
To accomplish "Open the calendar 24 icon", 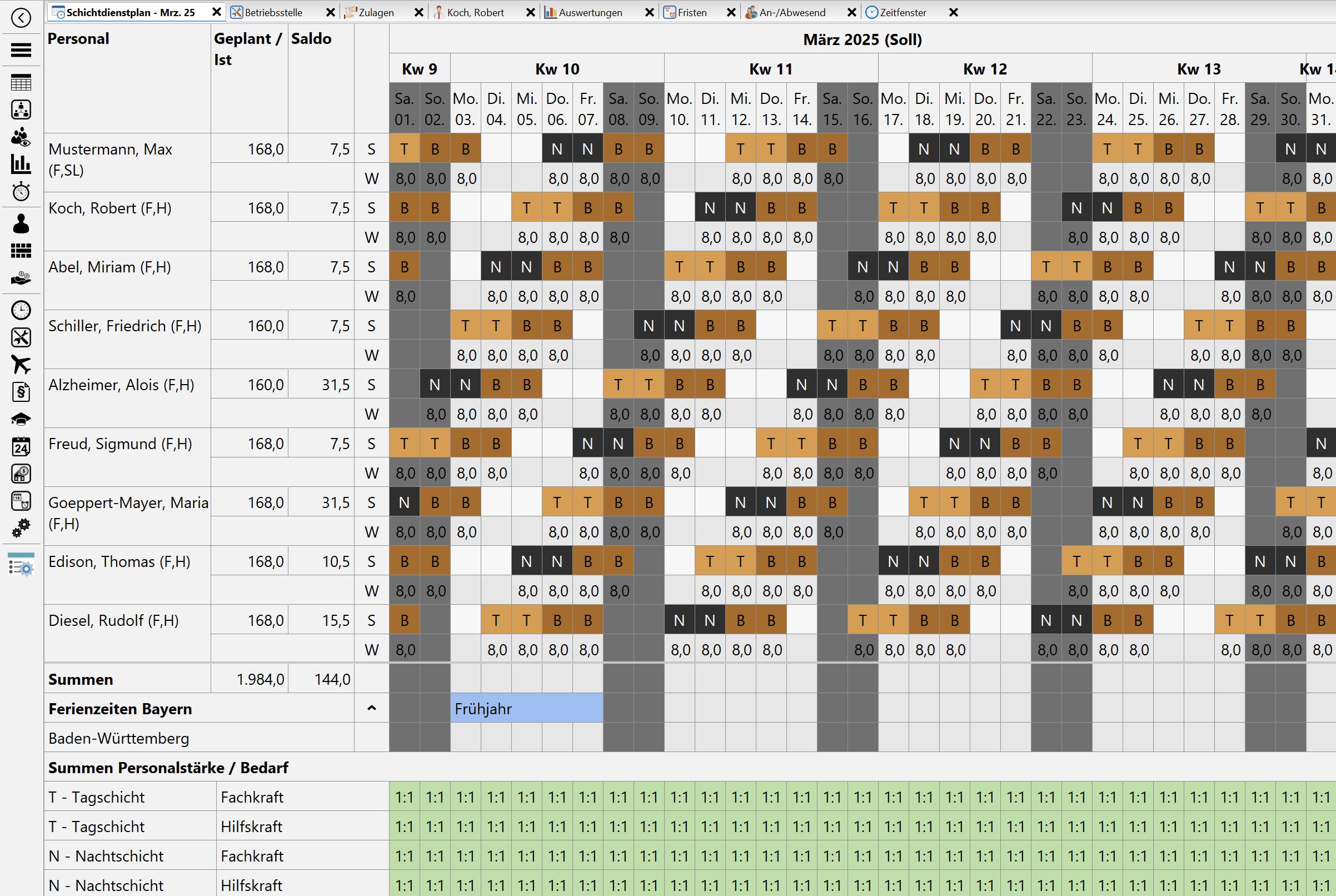I will coord(21,446).
